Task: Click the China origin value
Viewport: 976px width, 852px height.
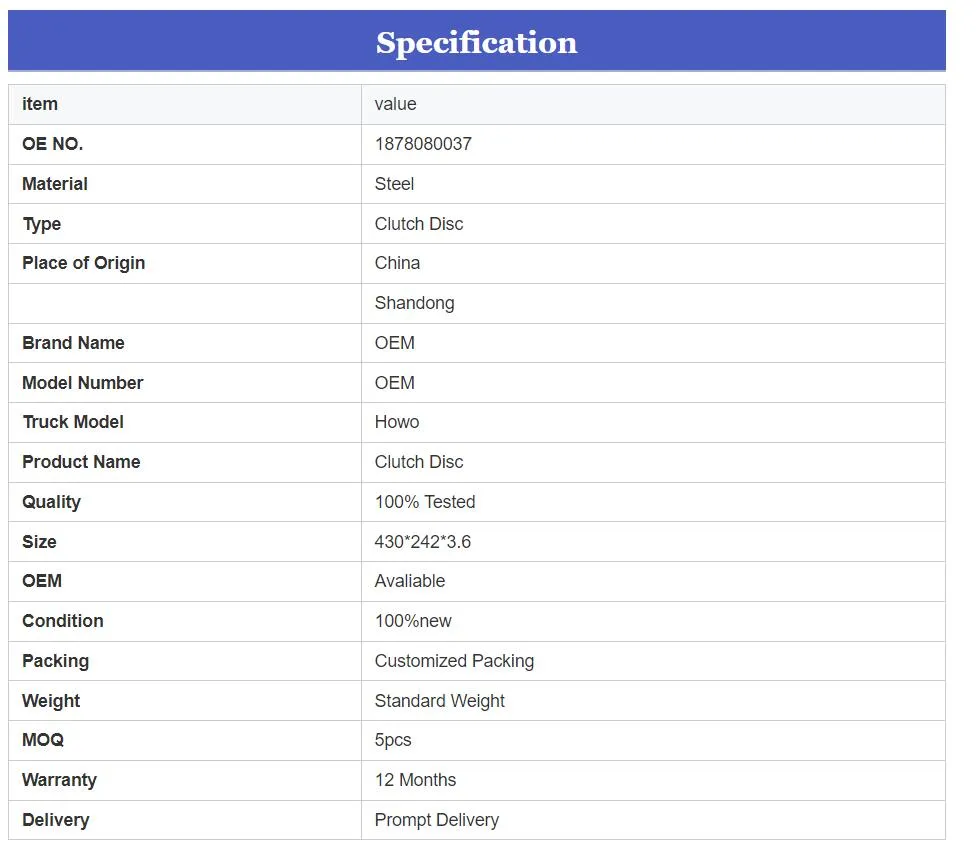Action: click(x=397, y=263)
